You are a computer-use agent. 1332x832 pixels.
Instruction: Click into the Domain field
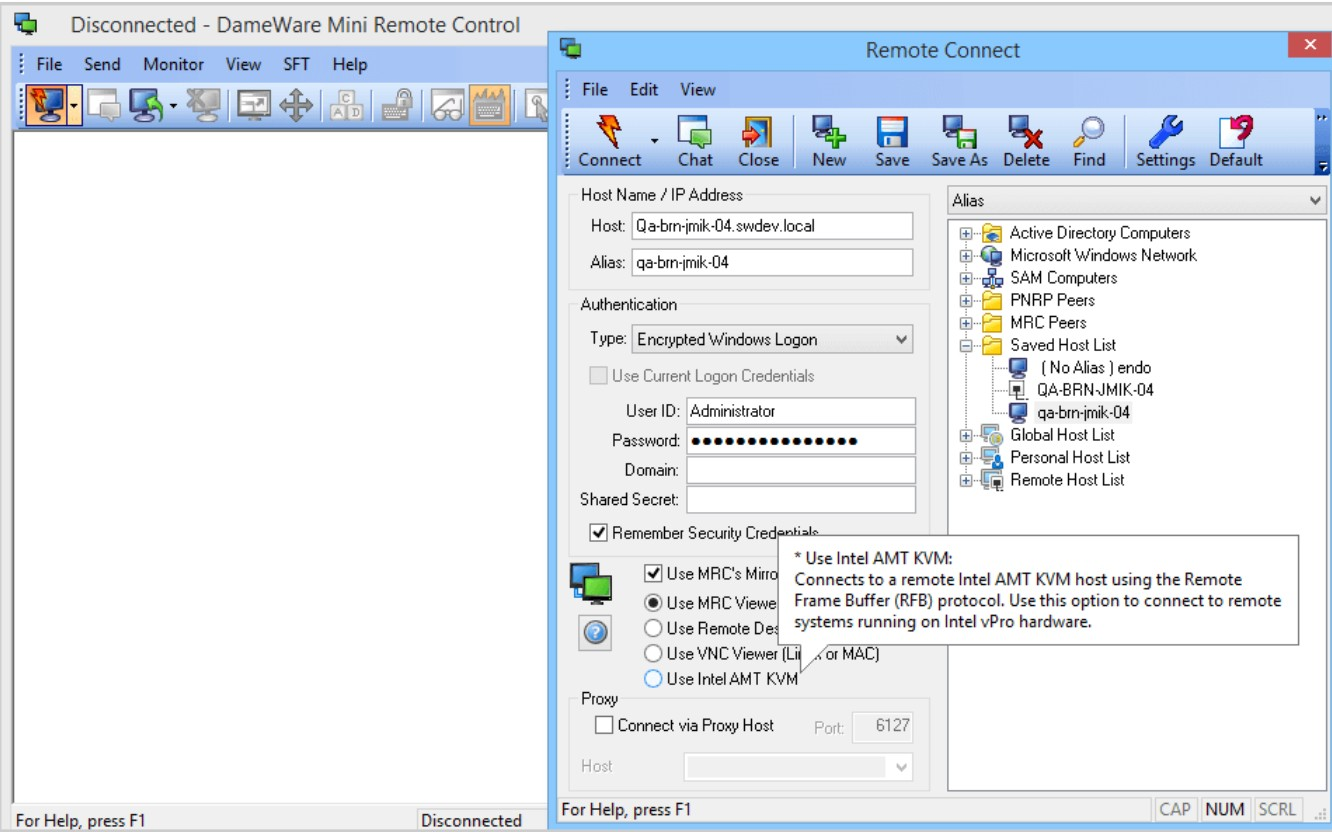click(x=801, y=470)
